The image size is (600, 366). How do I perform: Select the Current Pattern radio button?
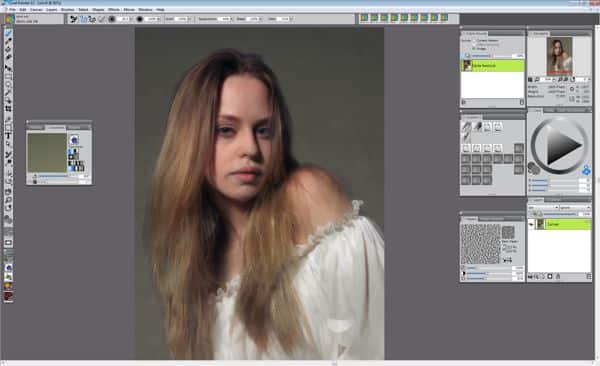coord(474,40)
